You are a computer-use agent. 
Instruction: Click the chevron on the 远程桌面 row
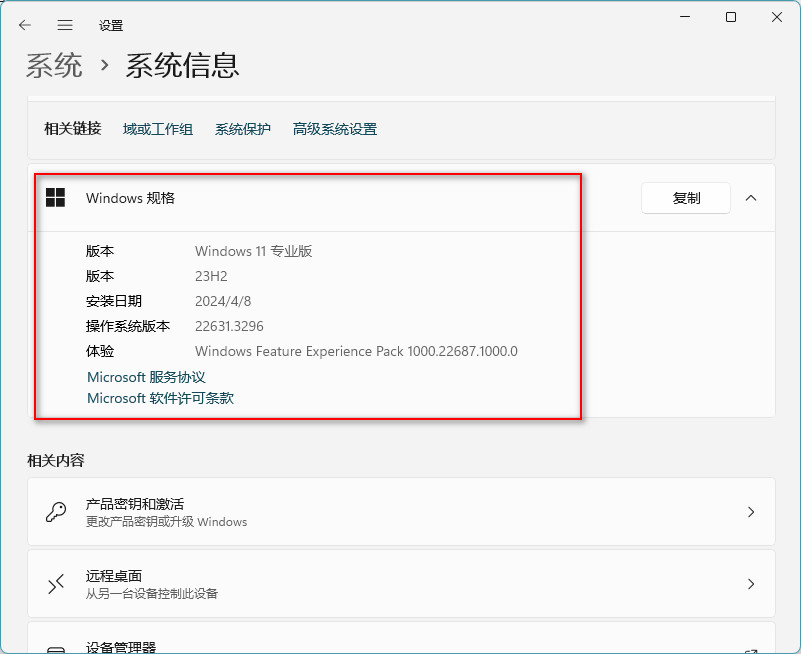[751, 584]
